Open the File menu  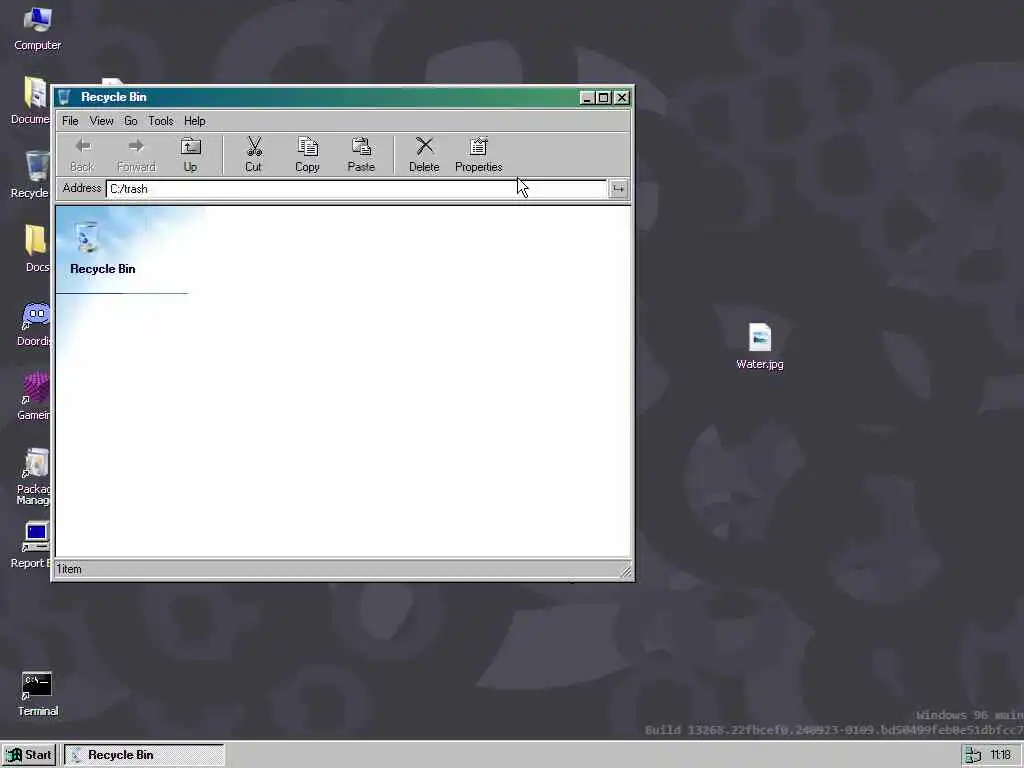[70, 121]
